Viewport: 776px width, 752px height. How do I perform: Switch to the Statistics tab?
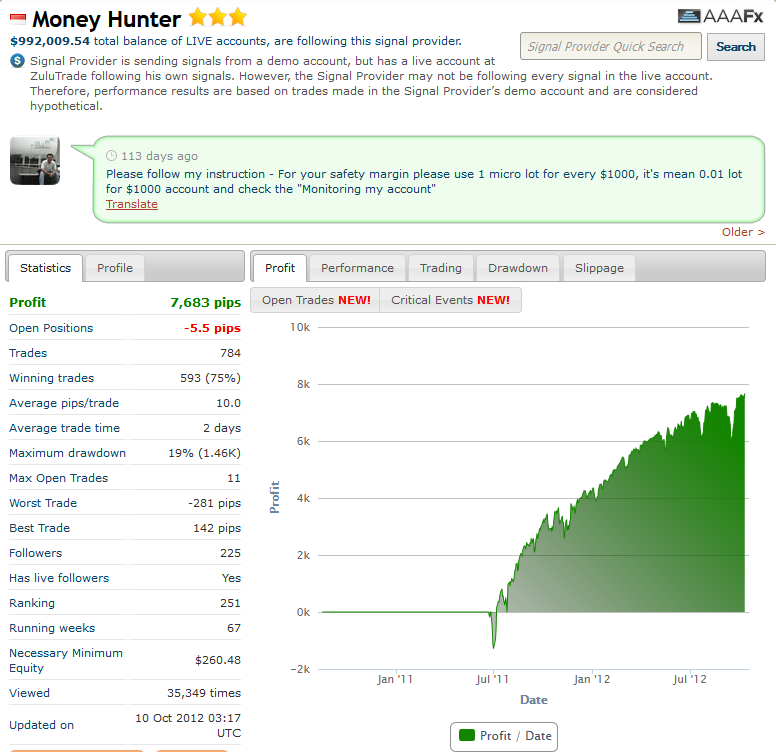(46, 268)
